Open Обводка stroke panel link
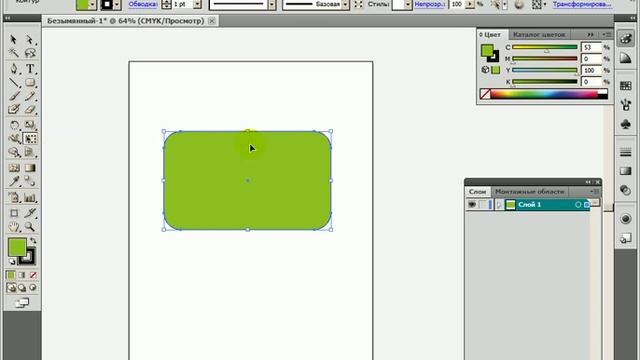The width and height of the screenshot is (640, 360). tap(143, 4)
